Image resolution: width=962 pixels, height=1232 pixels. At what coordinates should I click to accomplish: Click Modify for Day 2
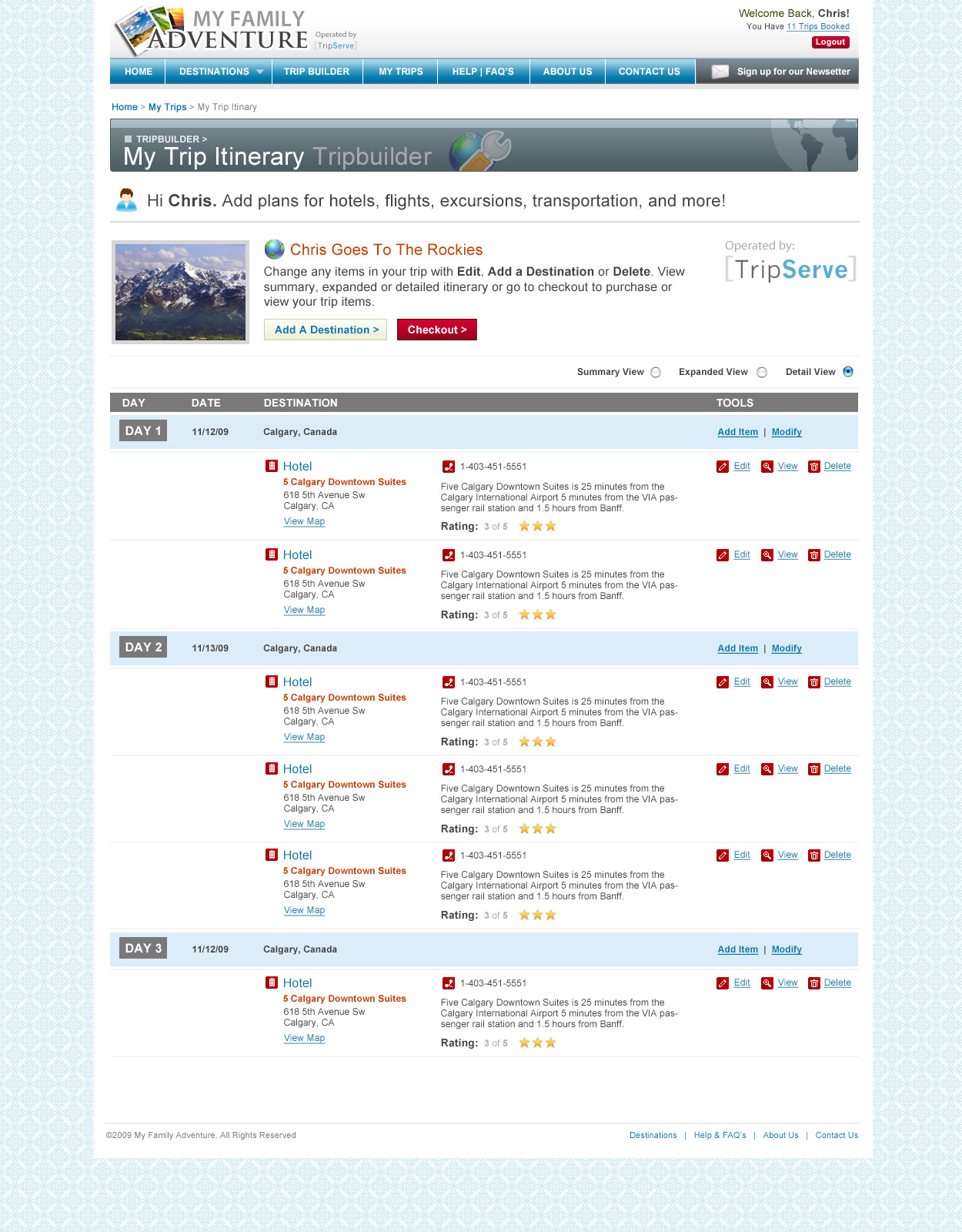[x=787, y=649]
